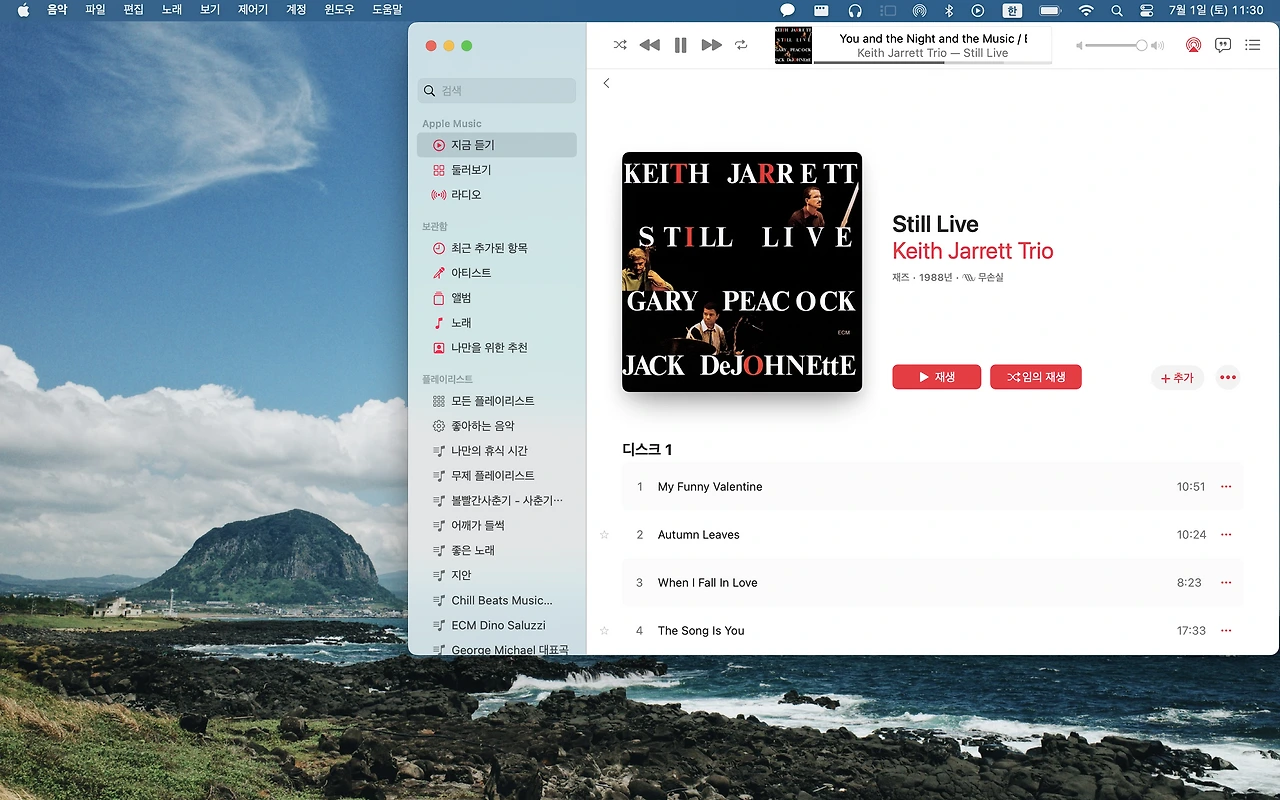Favorite The Song Is You with its star
Image resolution: width=1280 pixels, height=800 pixels.
[x=604, y=631]
